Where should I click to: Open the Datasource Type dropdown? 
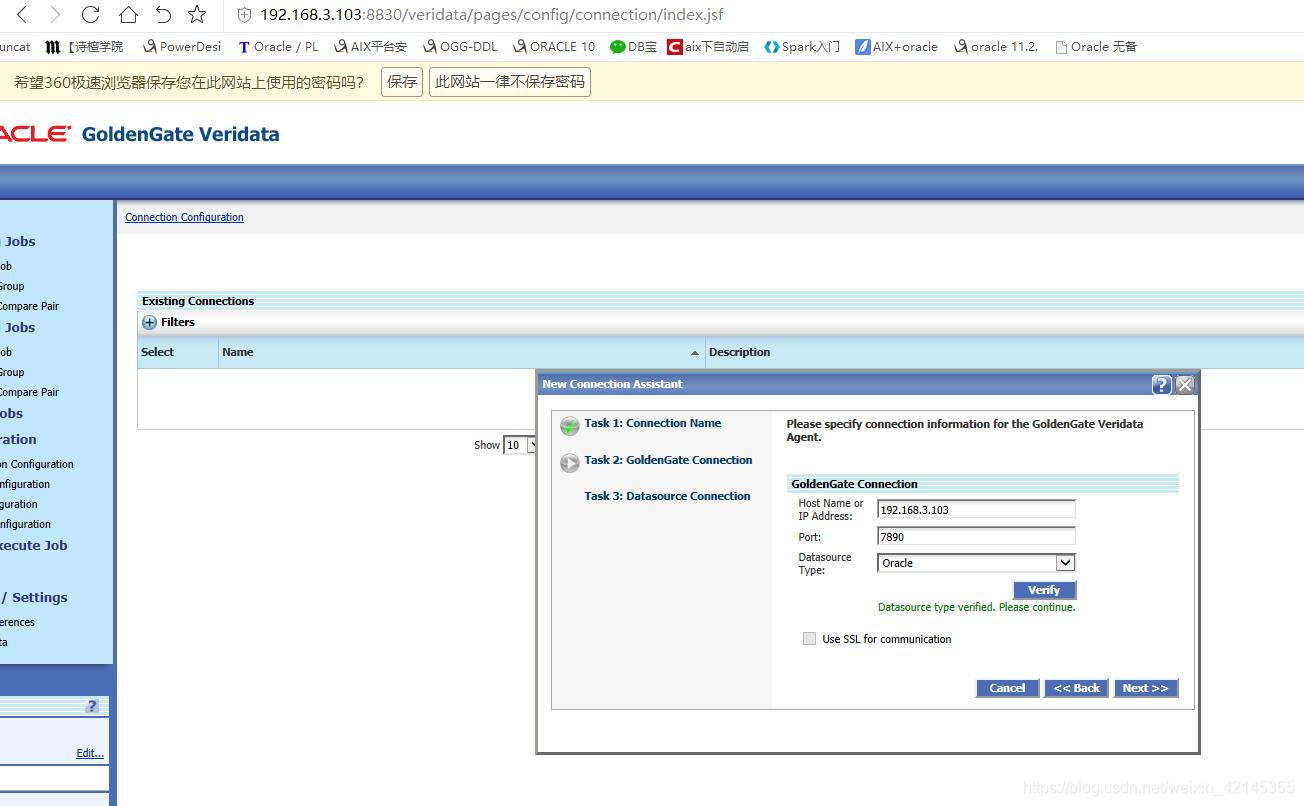(976, 563)
